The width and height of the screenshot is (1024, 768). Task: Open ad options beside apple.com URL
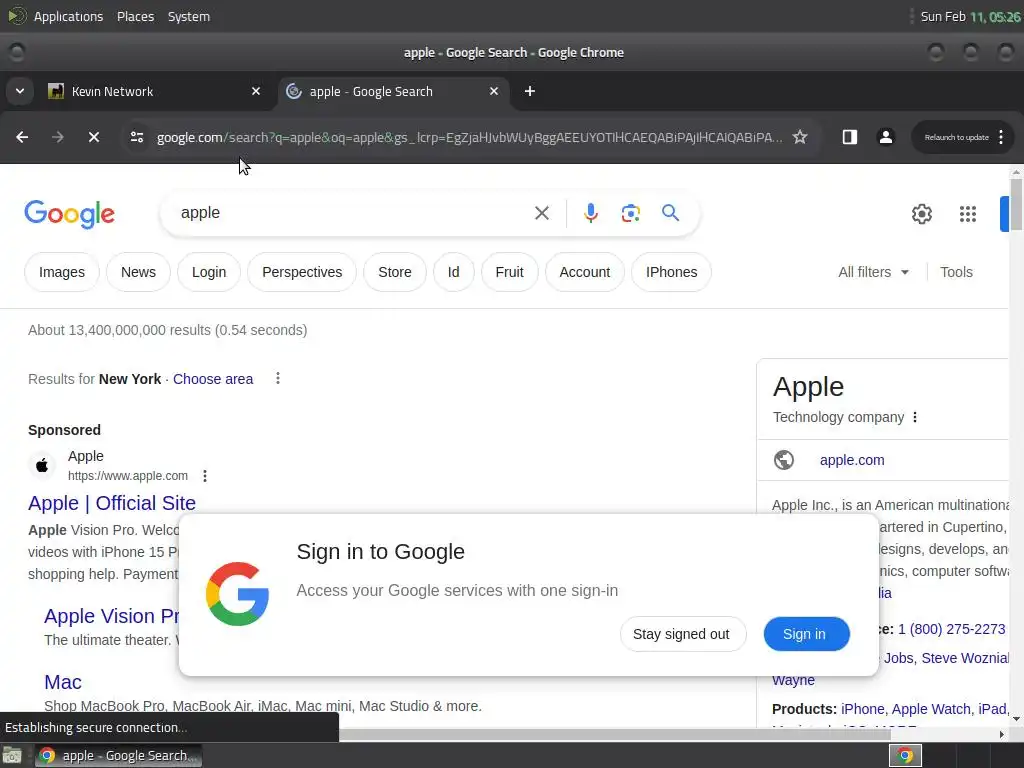(x=204, y=476)
